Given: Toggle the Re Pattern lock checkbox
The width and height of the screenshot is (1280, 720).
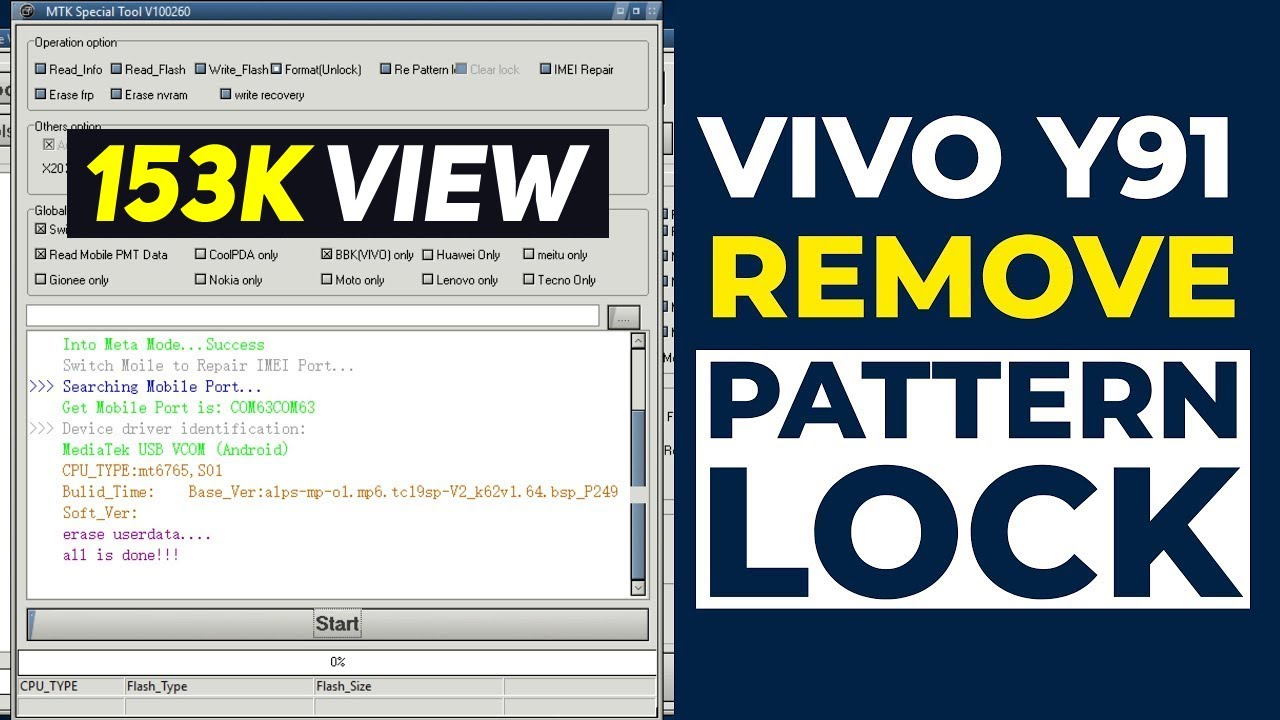Looking at the screenshot, I should (385, 70).
